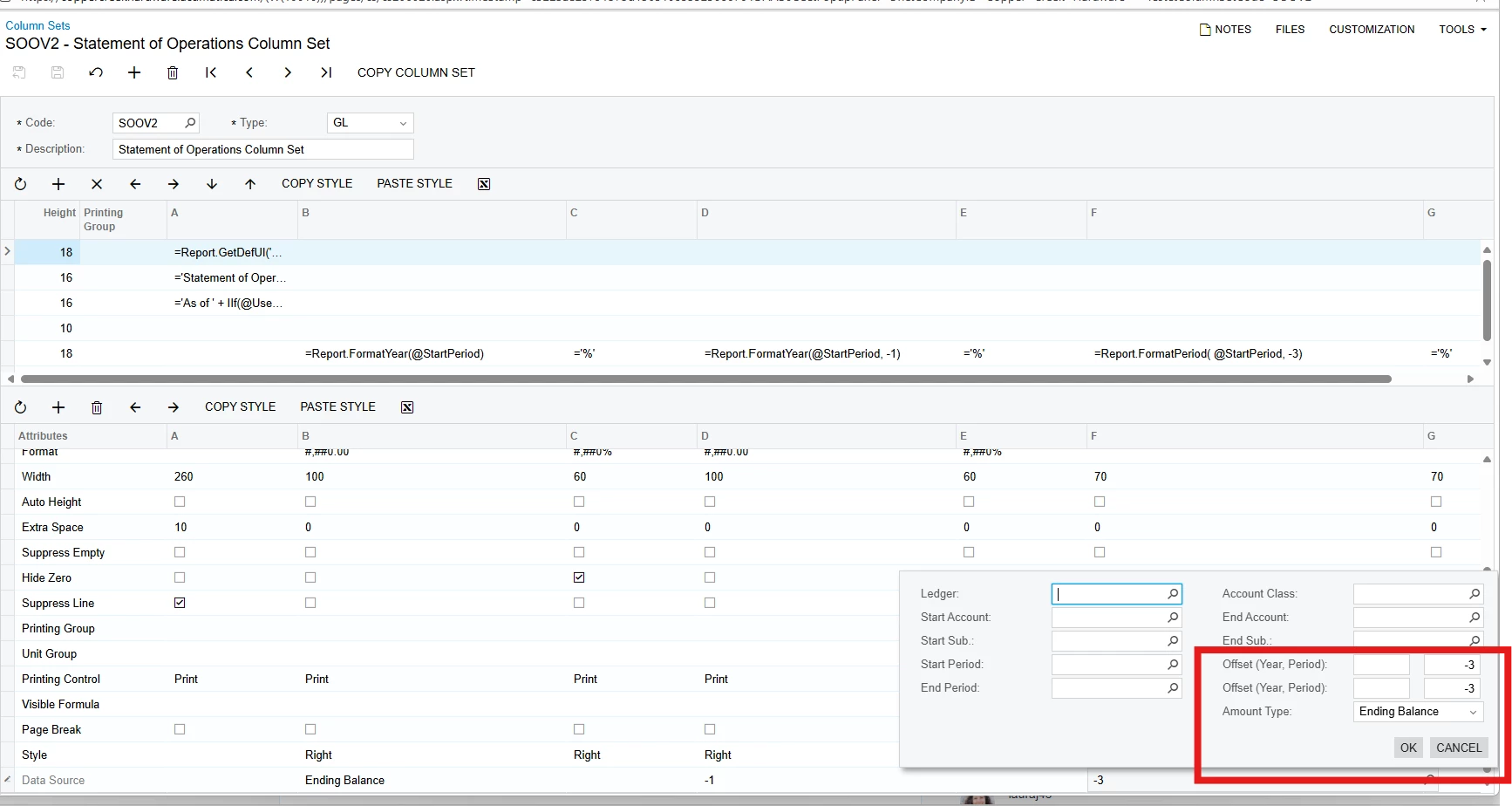This screenshot has width=1512, height=806.
Task: Go to the first record
Action: (x=211, y=72)
